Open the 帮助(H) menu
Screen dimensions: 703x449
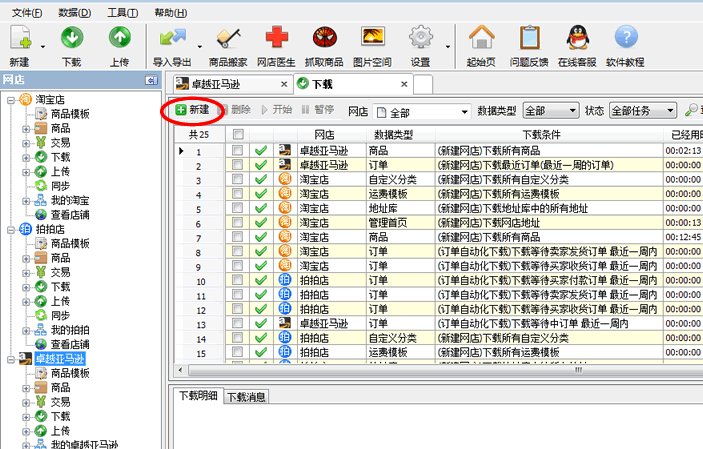tap(171, 13)
